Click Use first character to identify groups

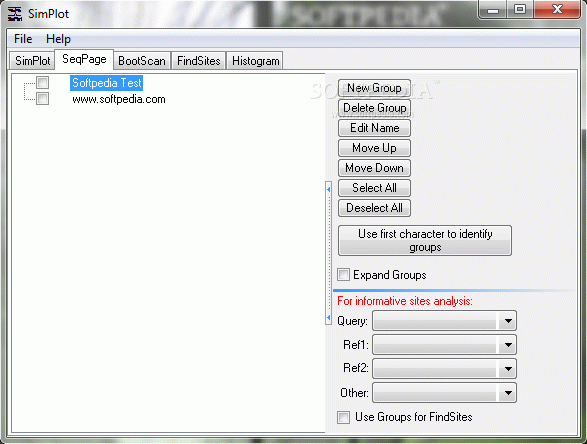pyautogui.click(x=425, y=240)
